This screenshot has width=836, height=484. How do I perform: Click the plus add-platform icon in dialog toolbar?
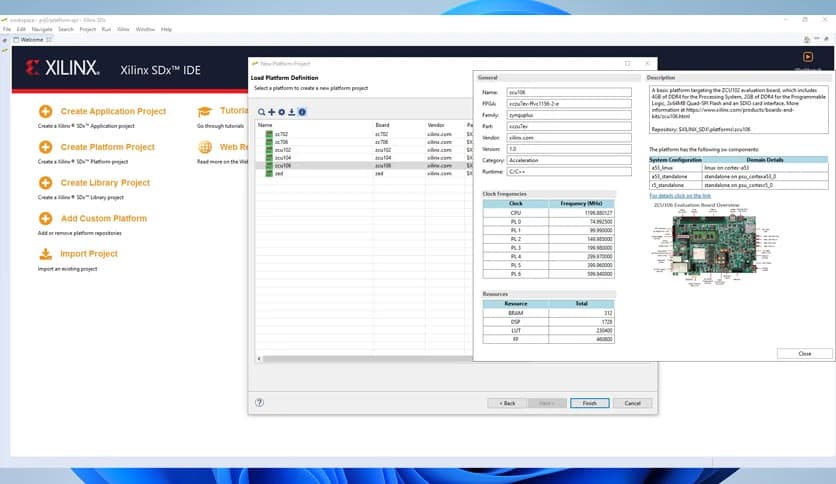click(x=271, y=112)
